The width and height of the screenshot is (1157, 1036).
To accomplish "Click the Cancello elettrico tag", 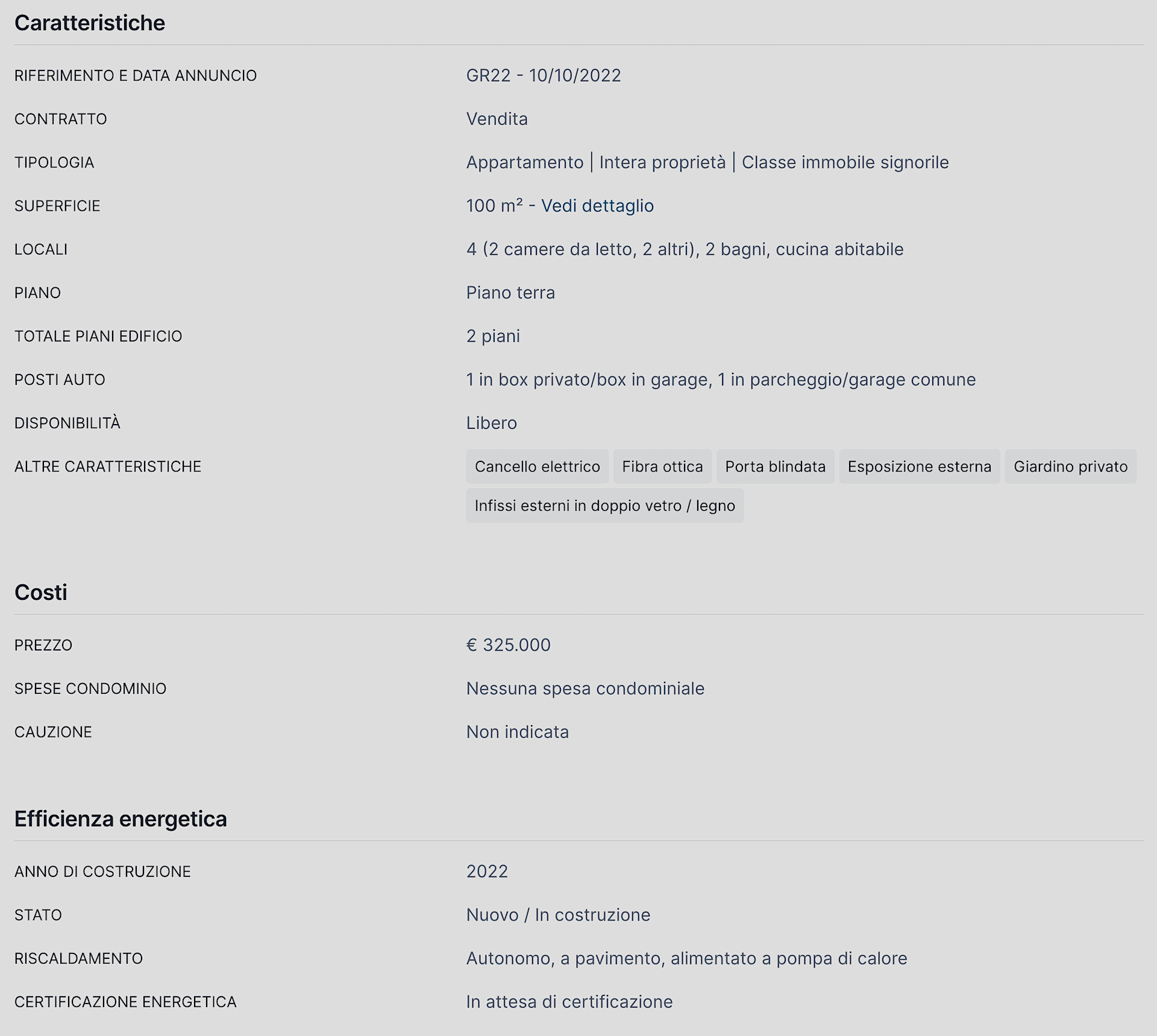I will coord(537,467).
